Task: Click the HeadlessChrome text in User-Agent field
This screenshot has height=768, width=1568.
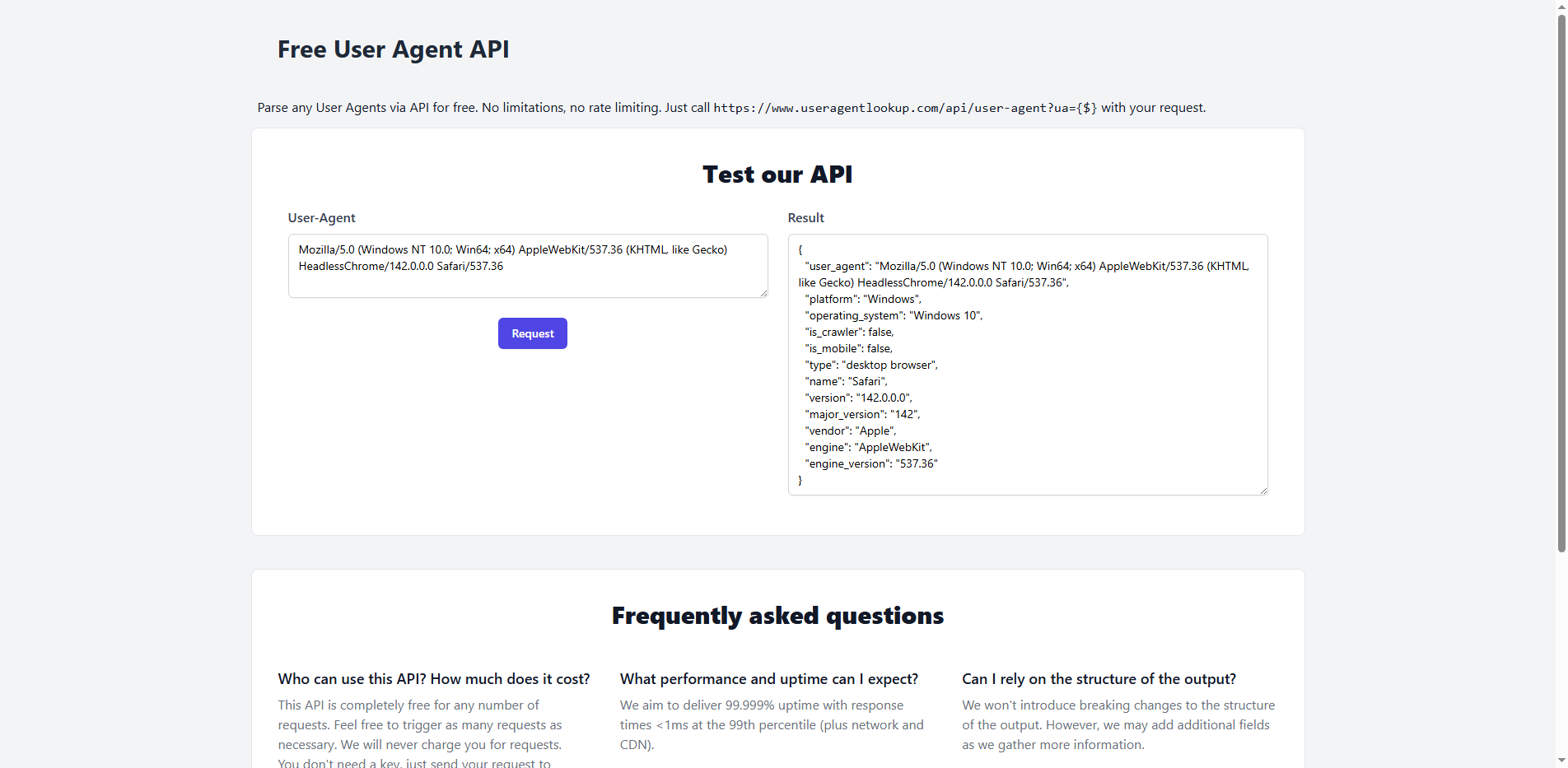Action: 342,266
